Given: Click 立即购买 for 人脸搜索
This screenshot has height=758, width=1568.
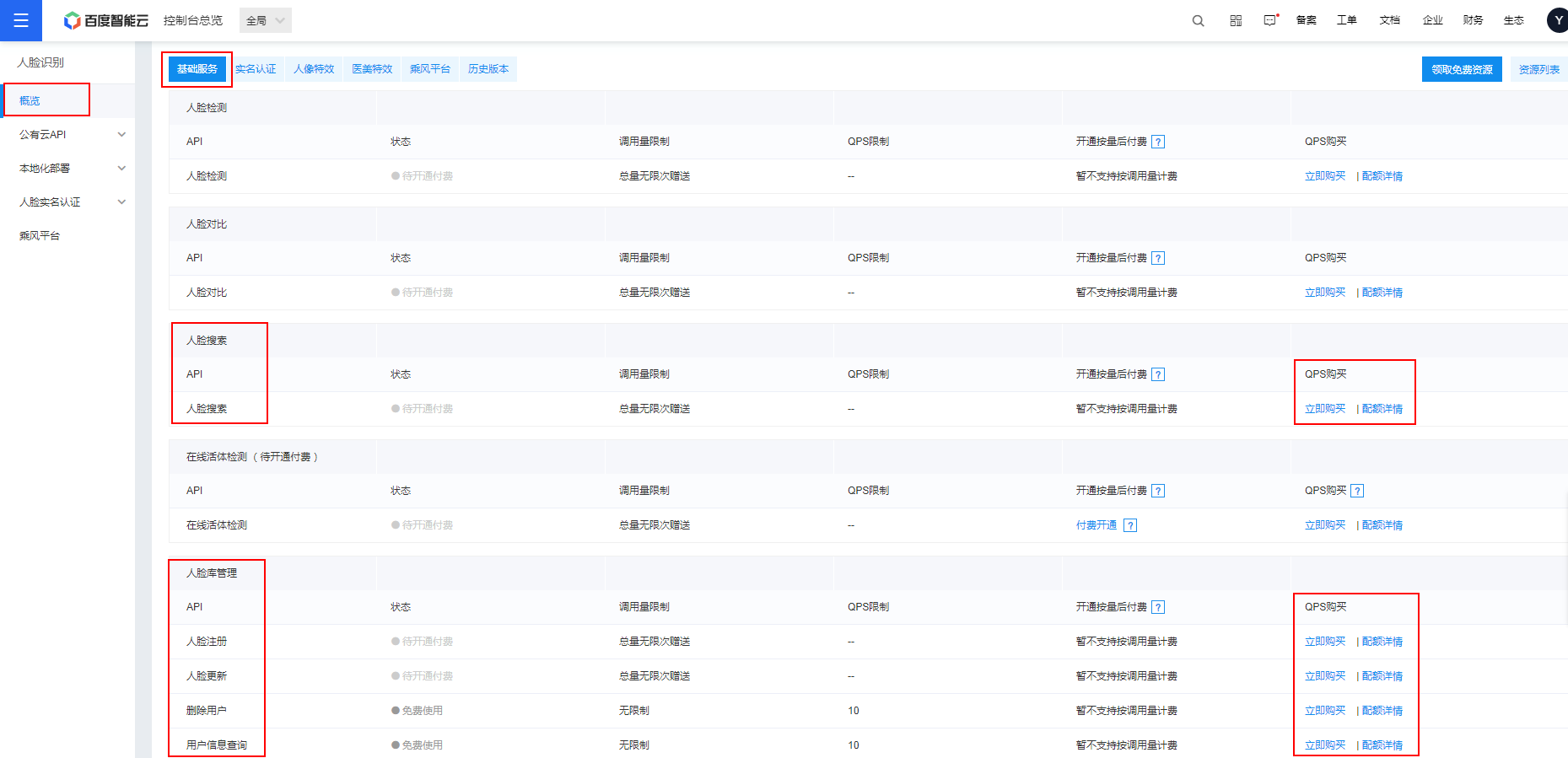Looking at the screenshot, I should point(1324,409).
